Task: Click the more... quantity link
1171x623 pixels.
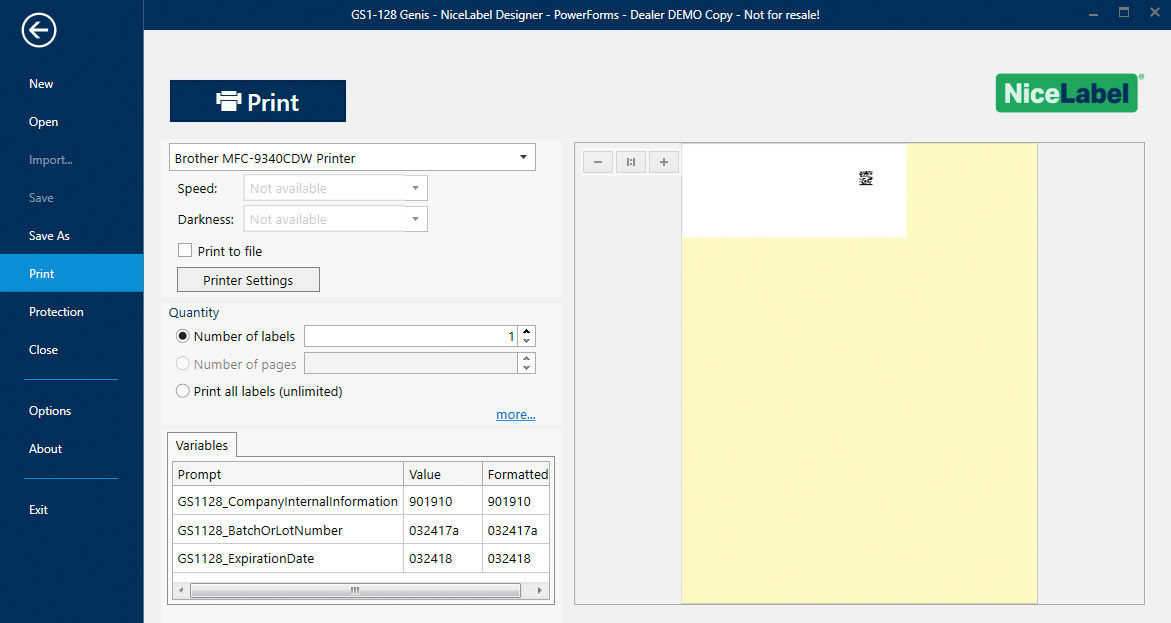Action: tap(515, 415)
